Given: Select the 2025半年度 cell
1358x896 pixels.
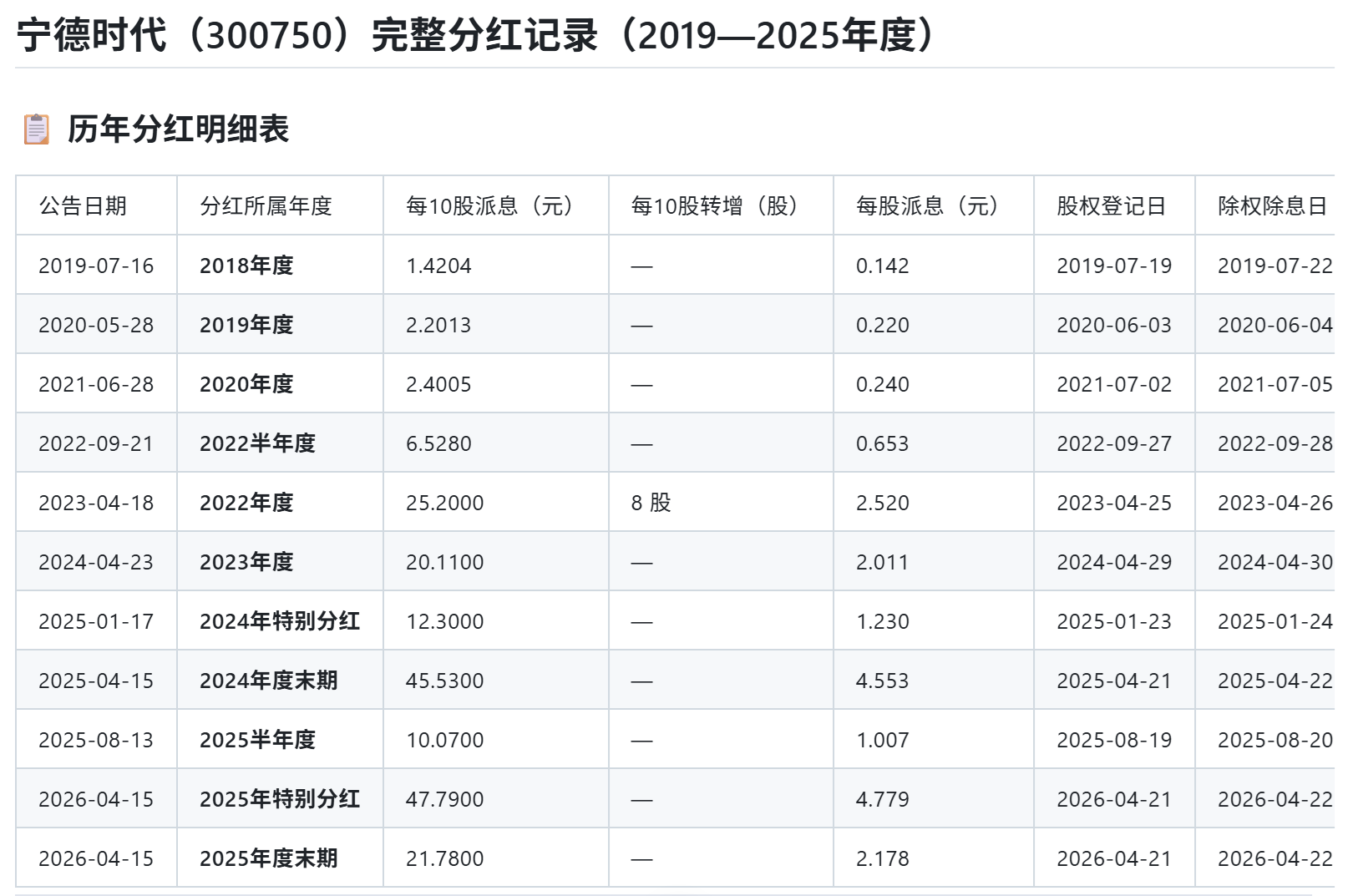Looking at the screenshot, I should [x=257, y=740].
